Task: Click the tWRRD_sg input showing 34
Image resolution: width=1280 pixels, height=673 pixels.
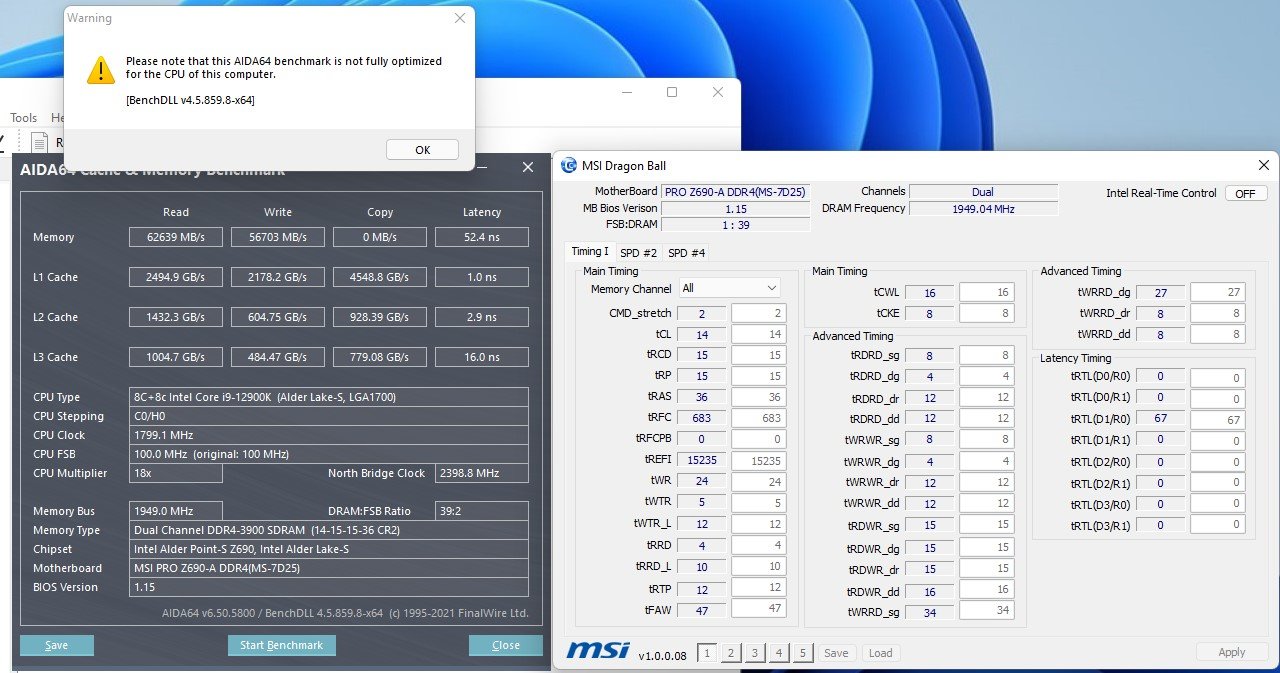Action: pyautogui.click(x=986, y=611)
